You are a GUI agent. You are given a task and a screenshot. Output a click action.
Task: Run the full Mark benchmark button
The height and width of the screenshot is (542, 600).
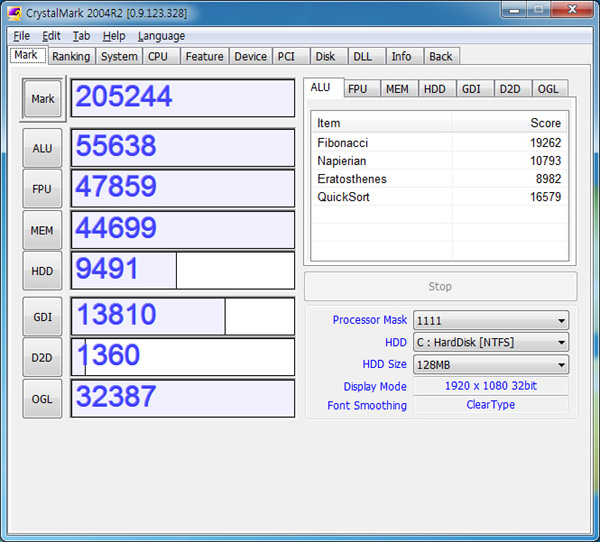(x=43, y=99)
